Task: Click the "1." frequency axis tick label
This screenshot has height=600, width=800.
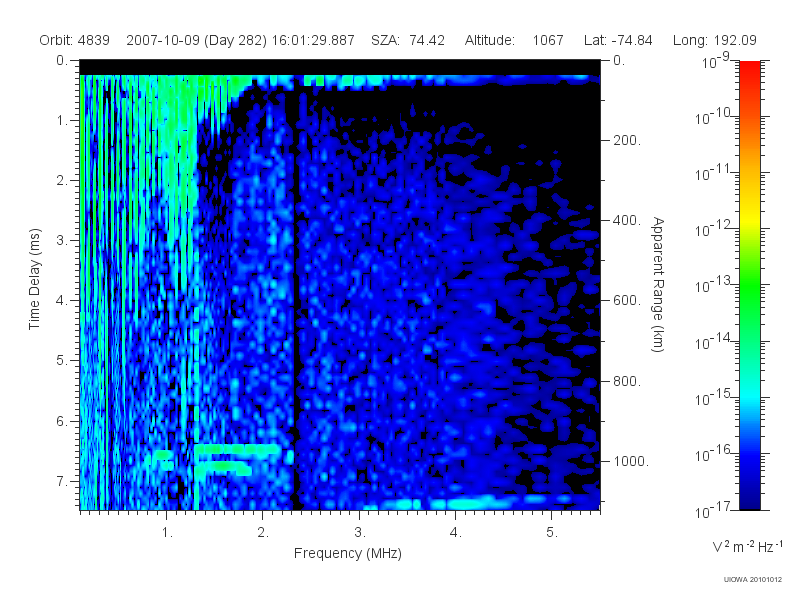Action: [167, 532]
